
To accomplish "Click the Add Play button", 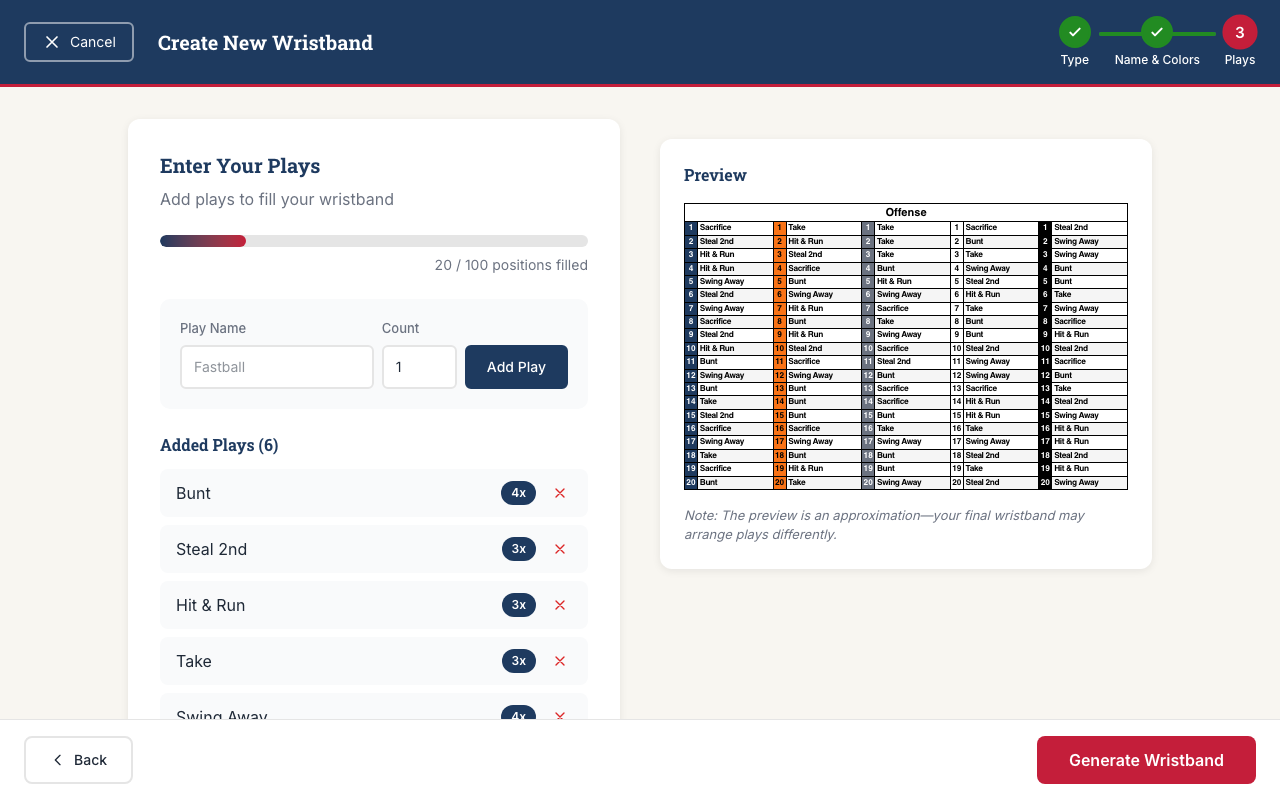I will coord(516,367).
